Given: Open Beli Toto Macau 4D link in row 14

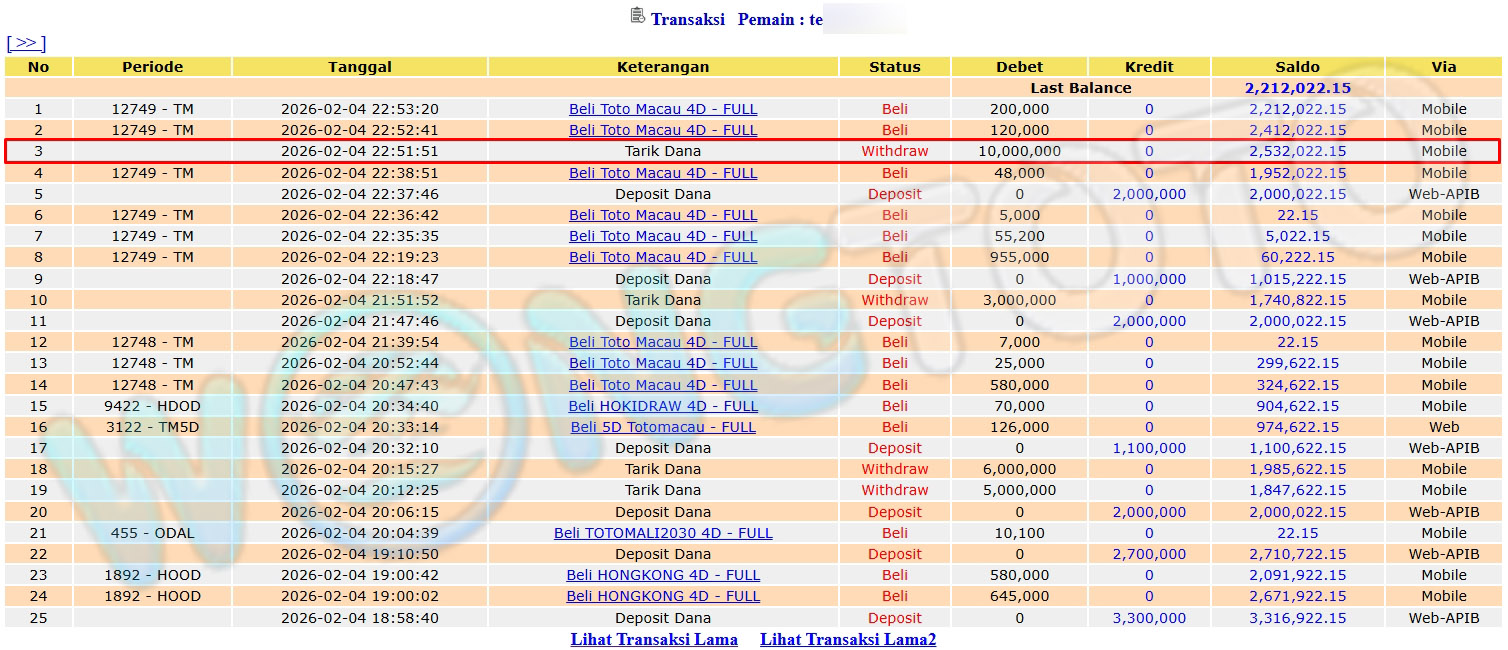Looking at the screenshot, I should (663, 385).
